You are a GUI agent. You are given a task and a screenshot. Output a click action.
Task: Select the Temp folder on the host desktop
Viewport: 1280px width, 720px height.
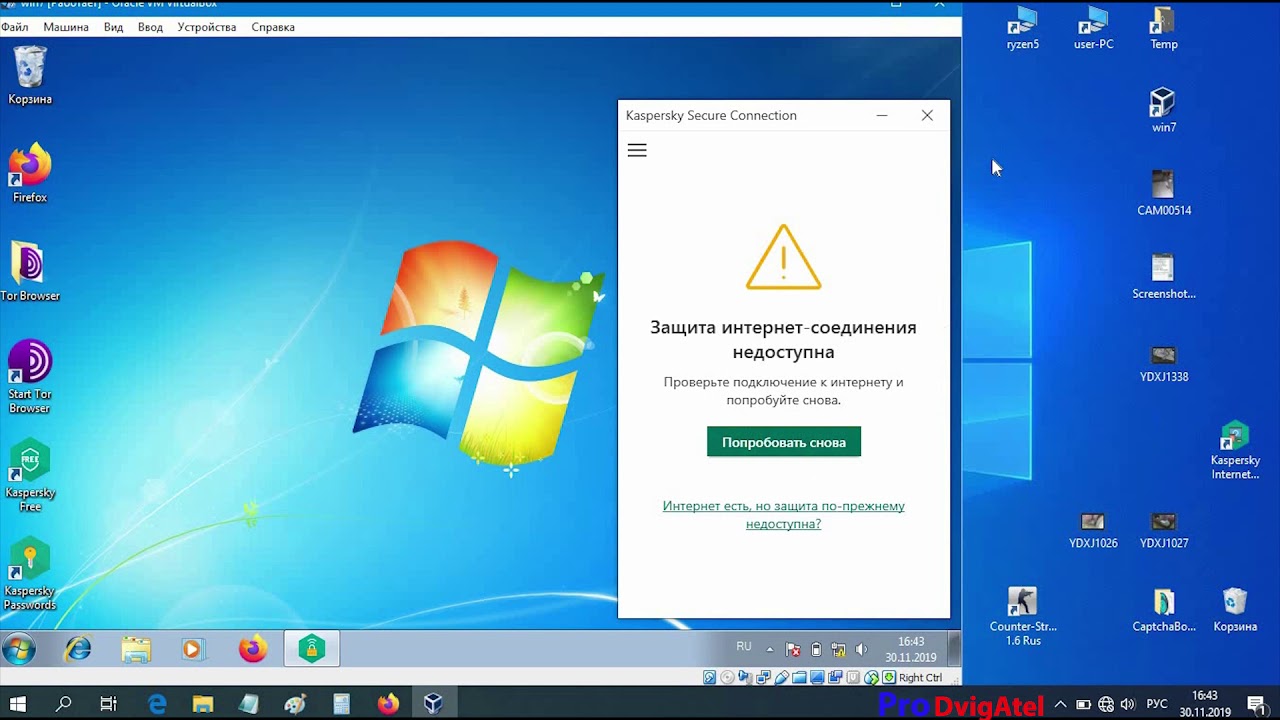click(x=1164, y=27)
